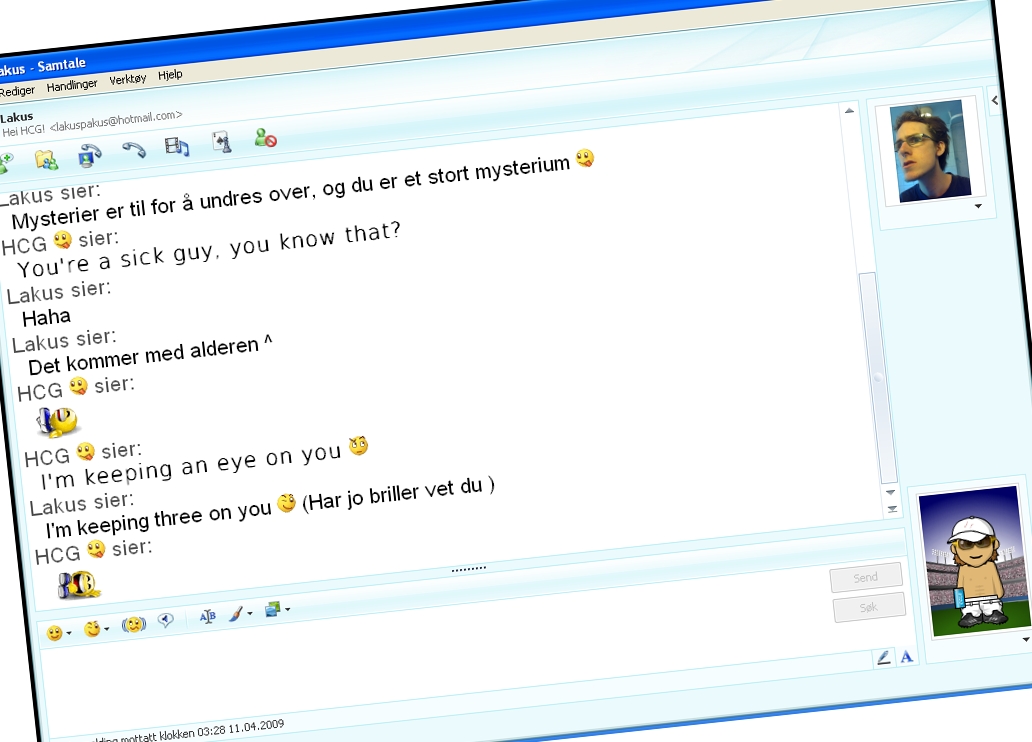Open background color brush dropdown
The height and width of the screenshot is (742, 1032).
pos(240,614)
